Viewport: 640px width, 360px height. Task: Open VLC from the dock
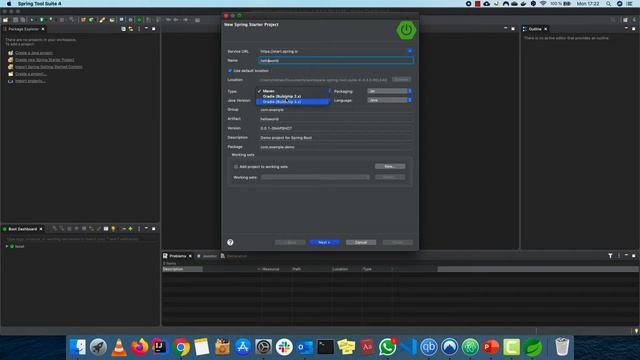click(119, 347)
